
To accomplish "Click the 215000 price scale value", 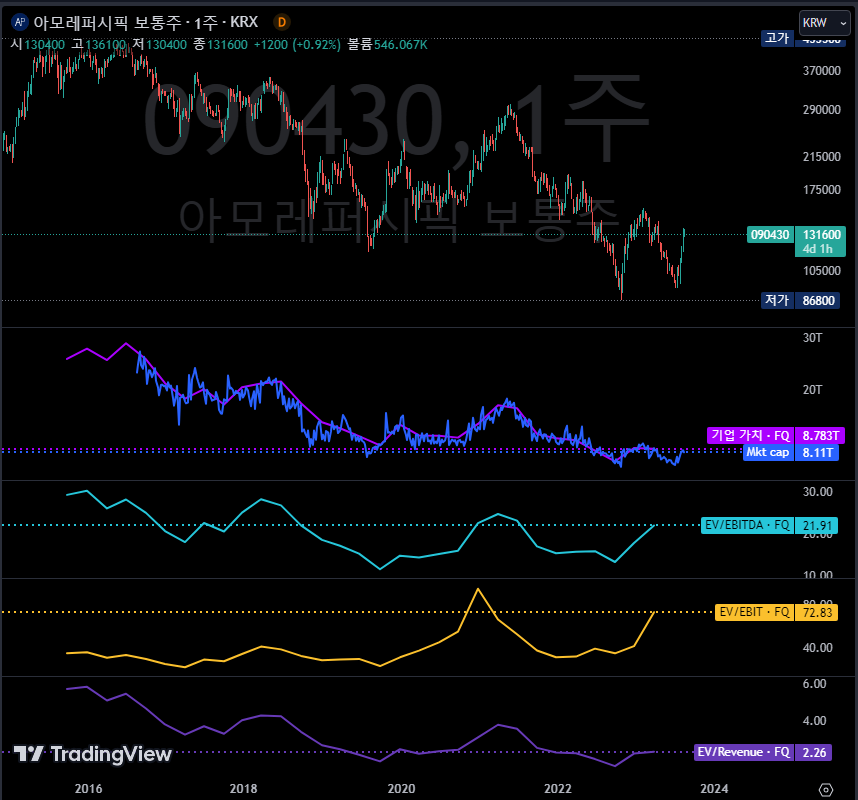I will (x=821, y=156).
